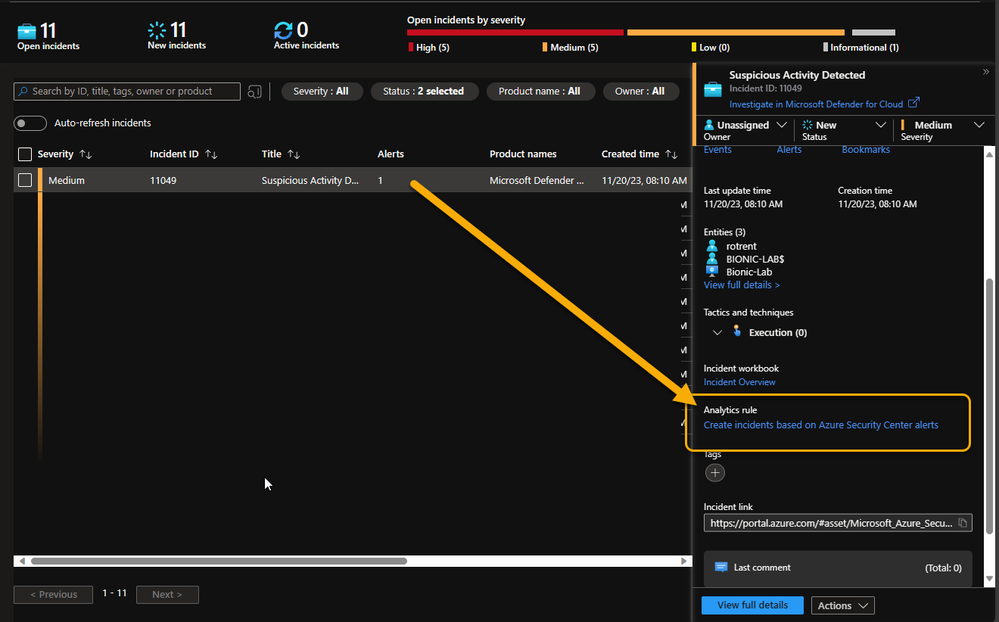Open the Actions dropdown button
Viewport: 999px width, 622px height.
point(843,605)
